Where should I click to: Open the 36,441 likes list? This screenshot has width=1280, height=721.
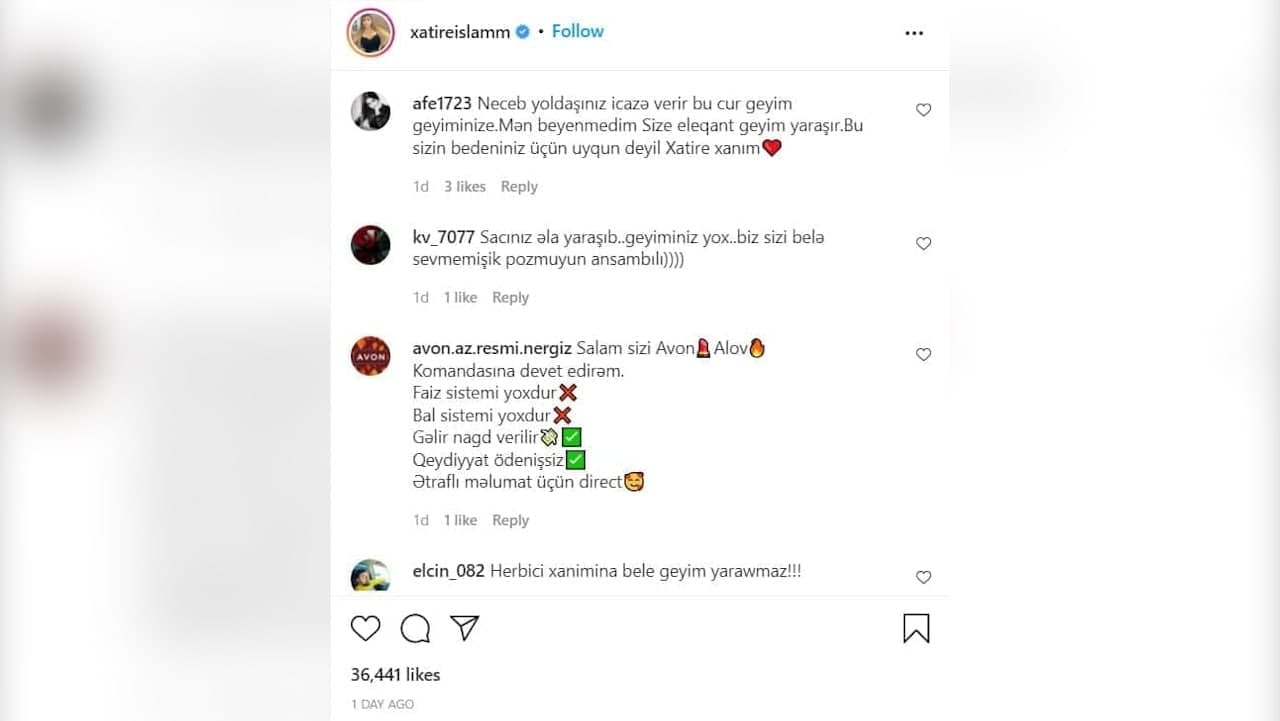click(395, 675)
